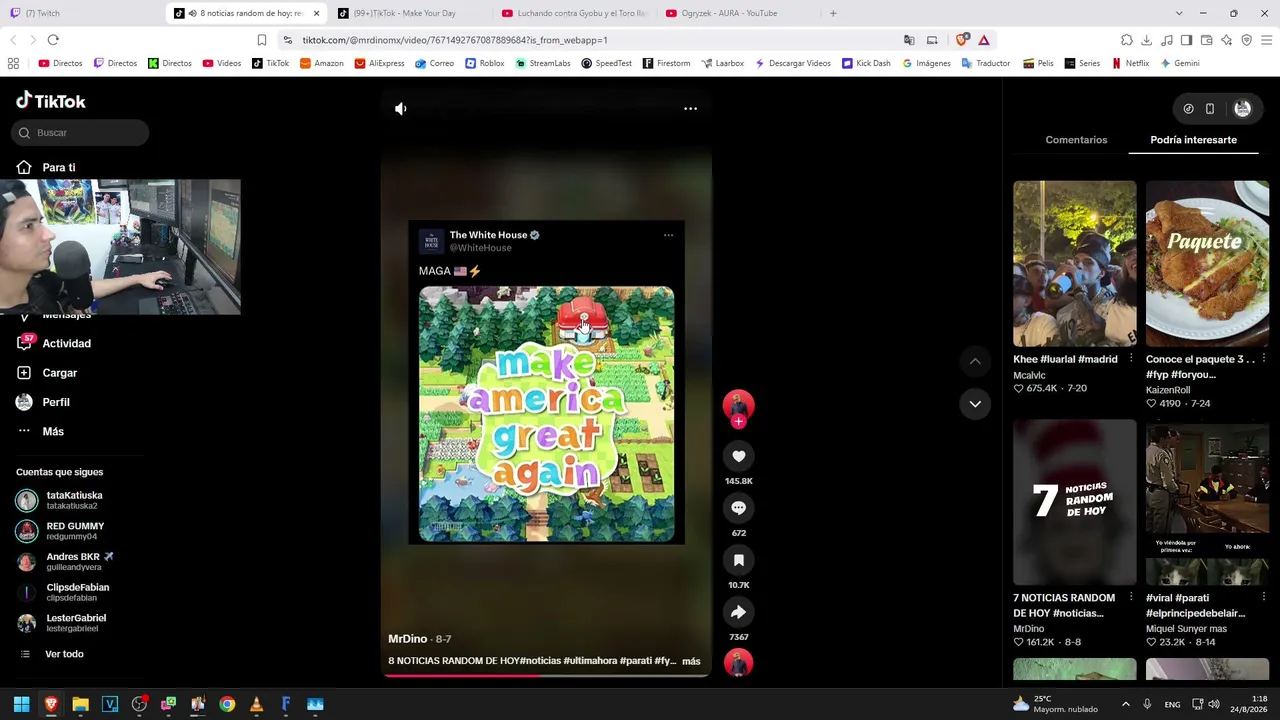Open video options three-dot menu
Viewport: 1280px width, 720px height.
[690, 109]
